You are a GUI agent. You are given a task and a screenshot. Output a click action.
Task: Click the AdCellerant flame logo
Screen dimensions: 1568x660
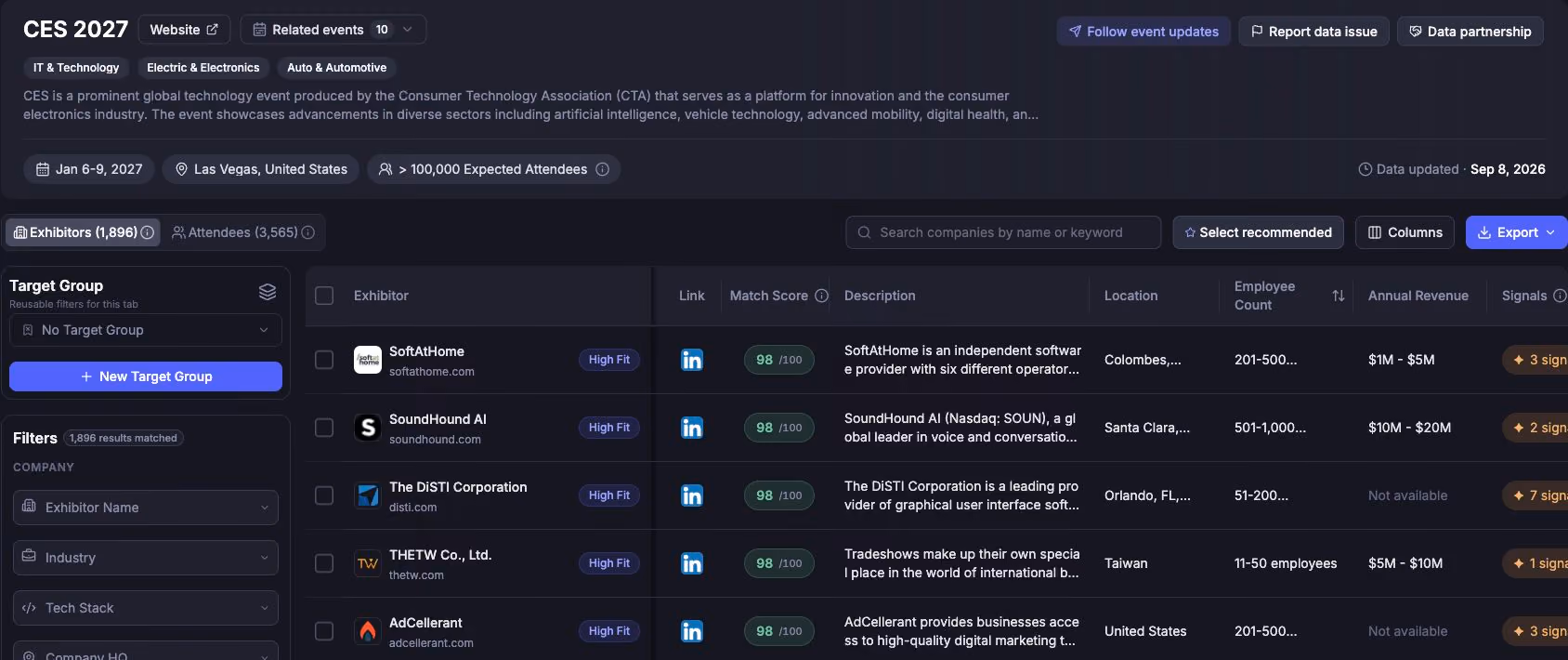[368, 631]
